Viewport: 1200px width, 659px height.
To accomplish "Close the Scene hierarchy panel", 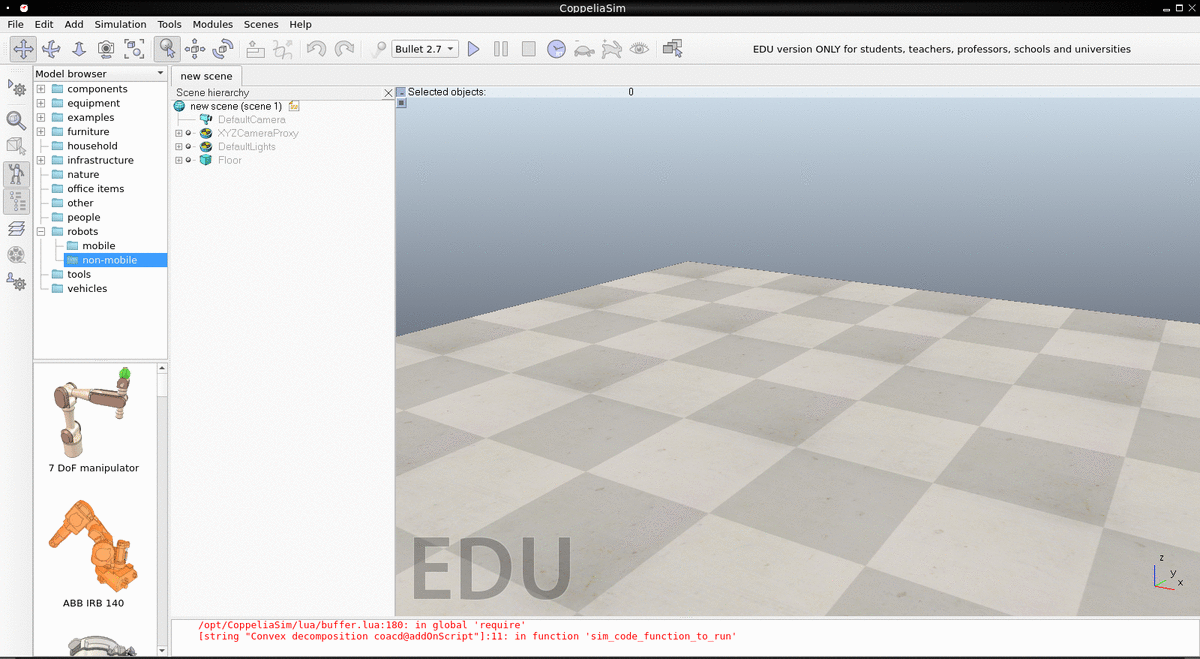I will click(x=389, y=93).
